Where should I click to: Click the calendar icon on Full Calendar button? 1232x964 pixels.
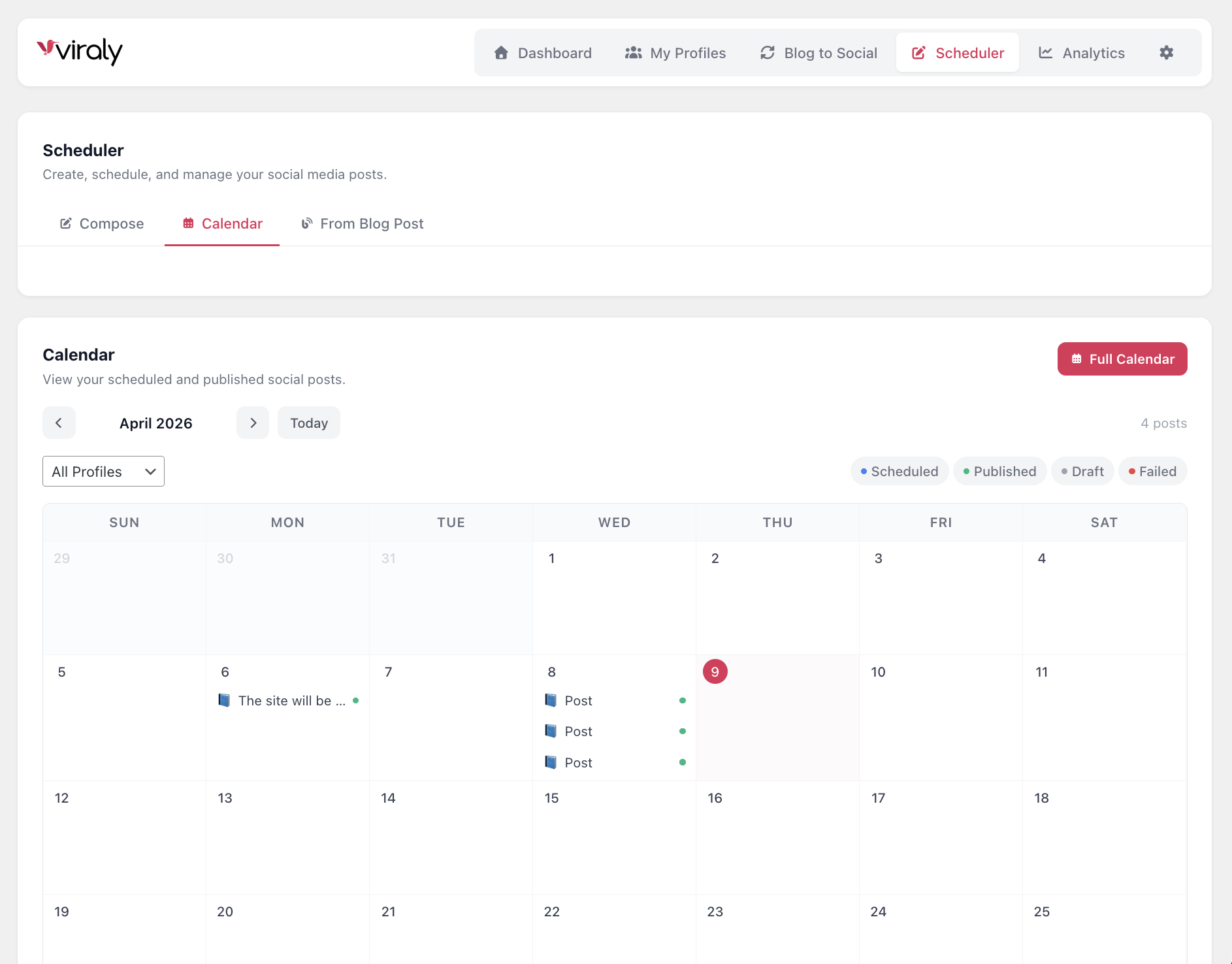[x=1077, y=359]
